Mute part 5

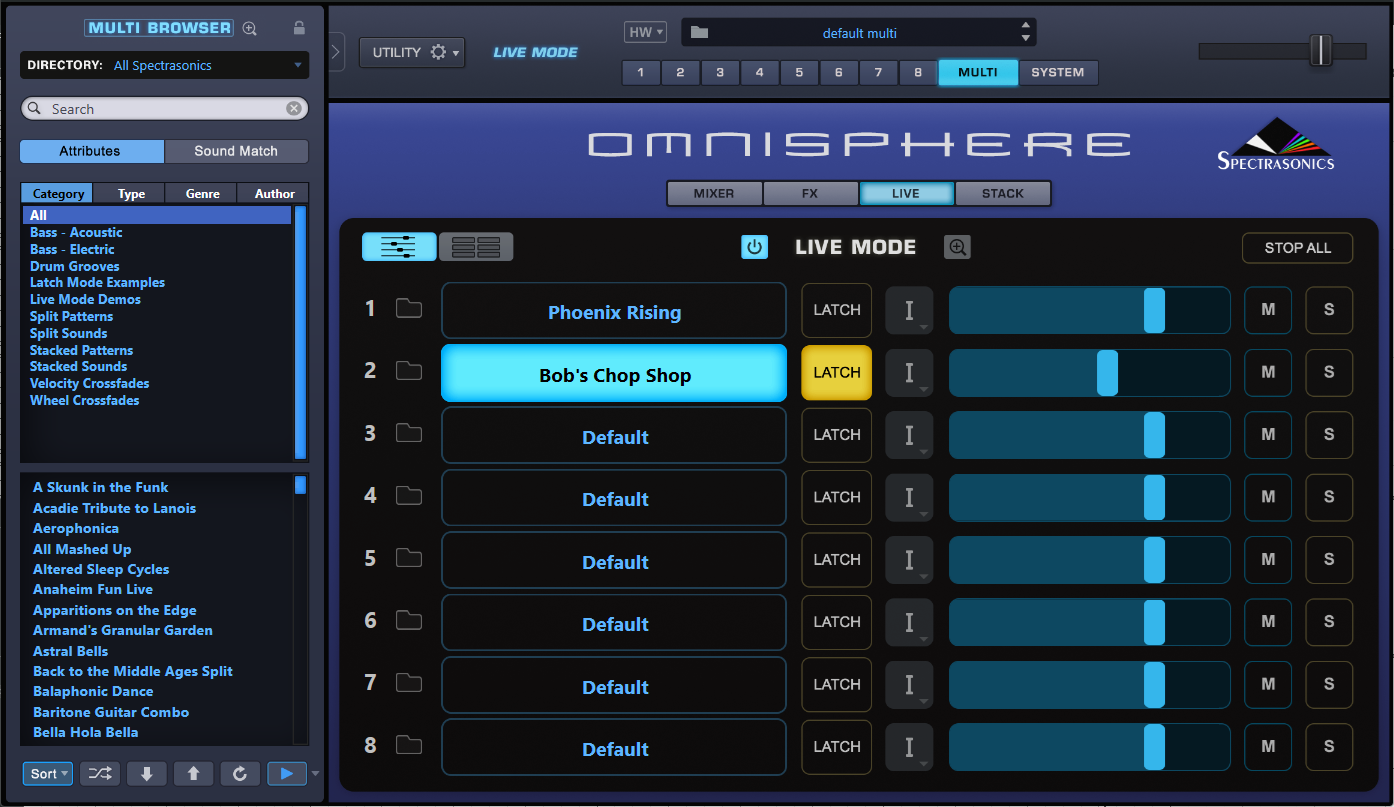(x=1268, y=560)
